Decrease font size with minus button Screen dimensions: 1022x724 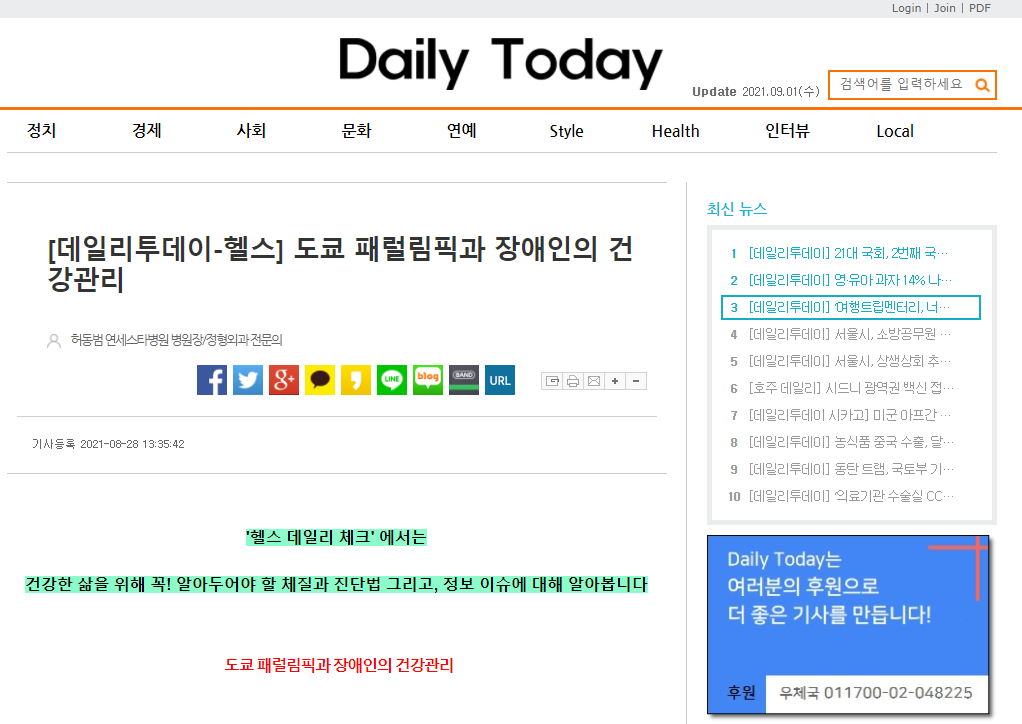tap(635, 381)
